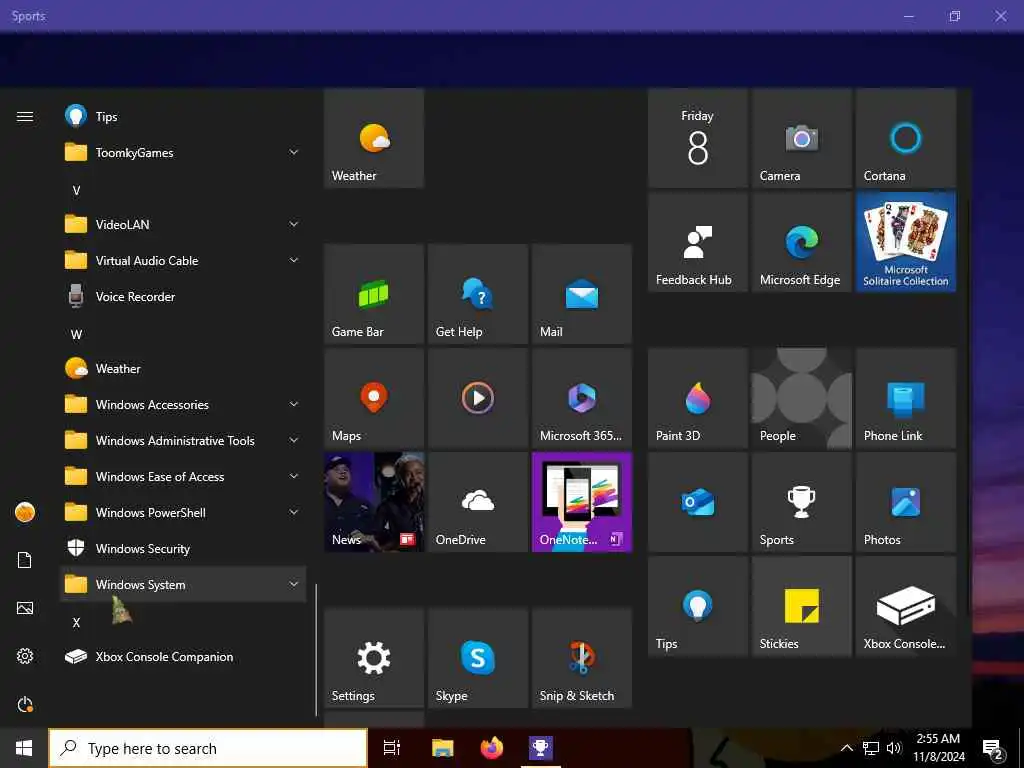Expand the ToomkyGames folder chevron
Viewport: 1024px width, 768px height.
[294, 152]
